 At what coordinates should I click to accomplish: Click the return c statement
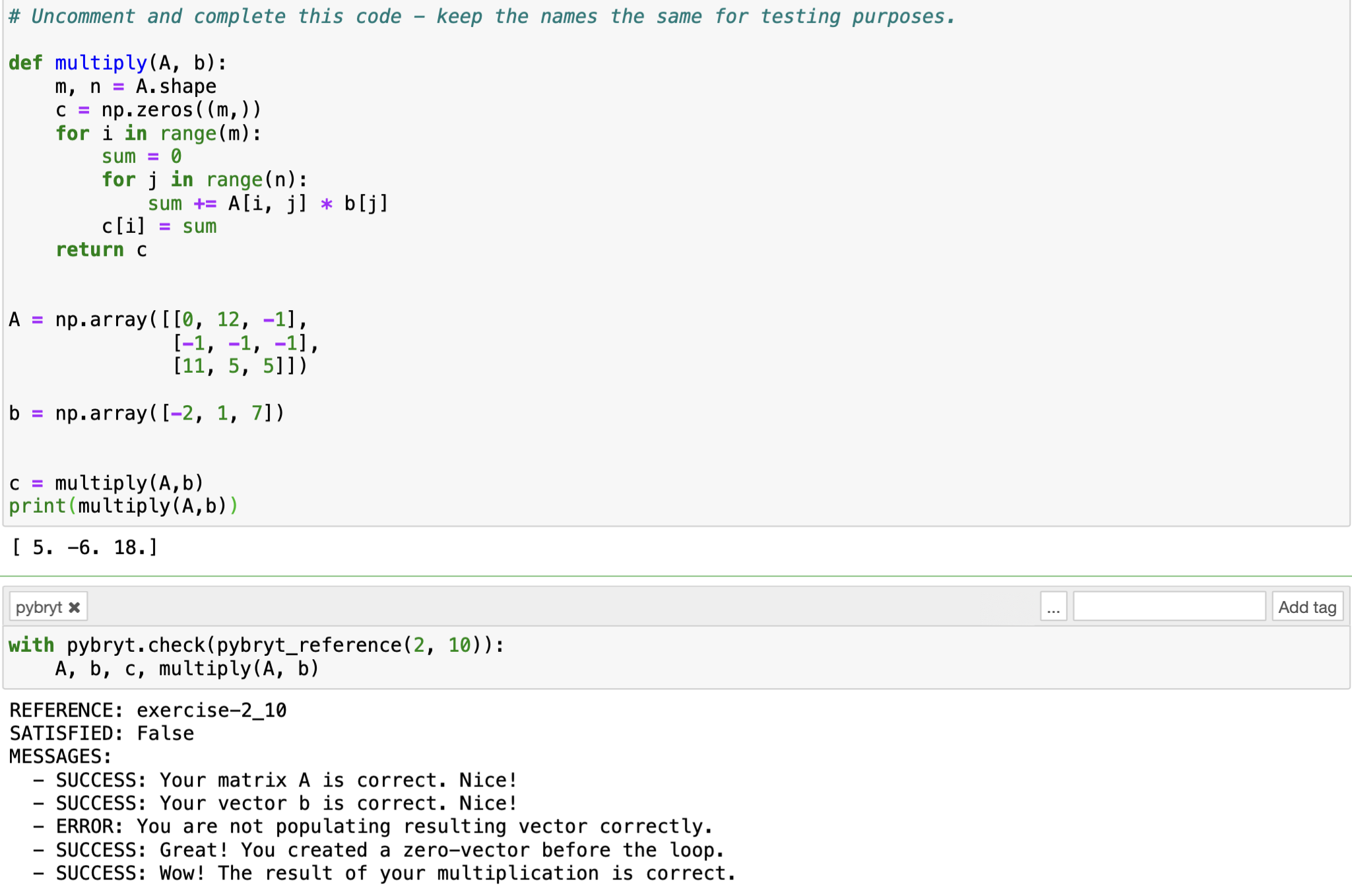tap(99, 249)
